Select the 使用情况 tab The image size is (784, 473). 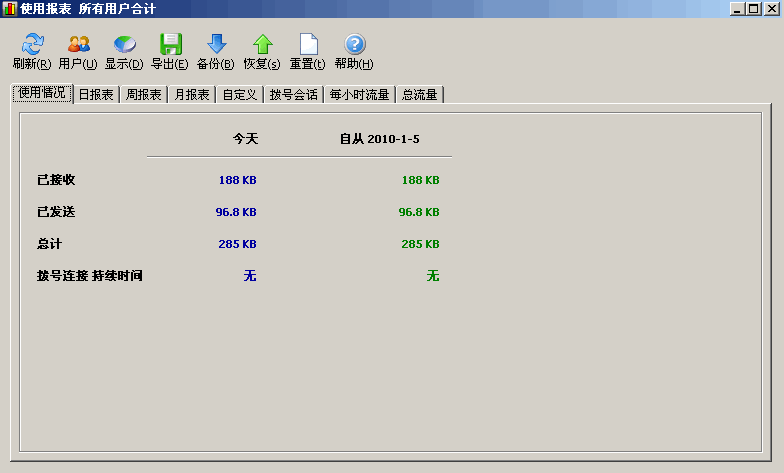point(42,93)
